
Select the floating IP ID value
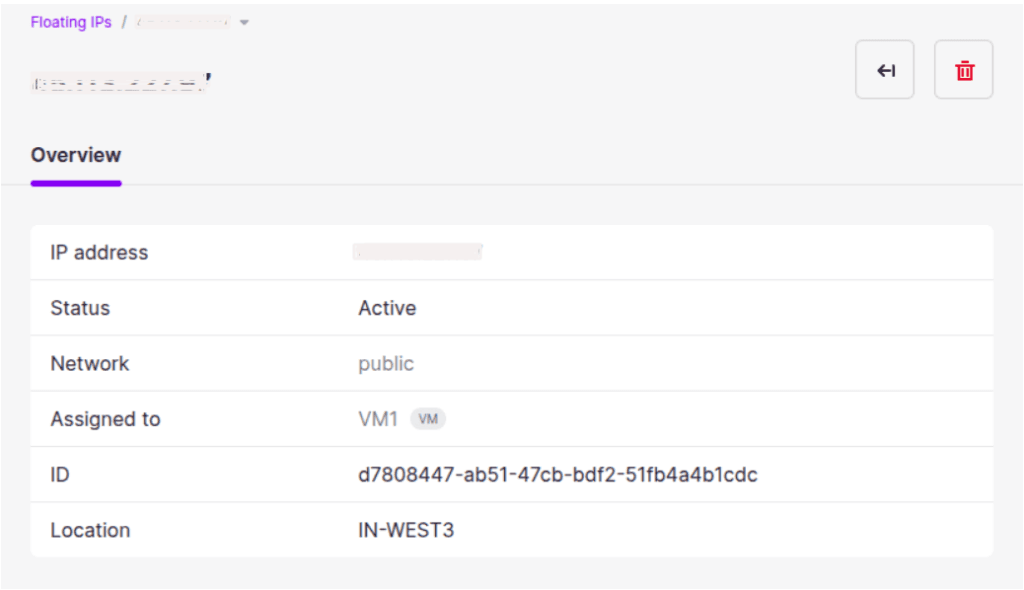tap(558, 474)
